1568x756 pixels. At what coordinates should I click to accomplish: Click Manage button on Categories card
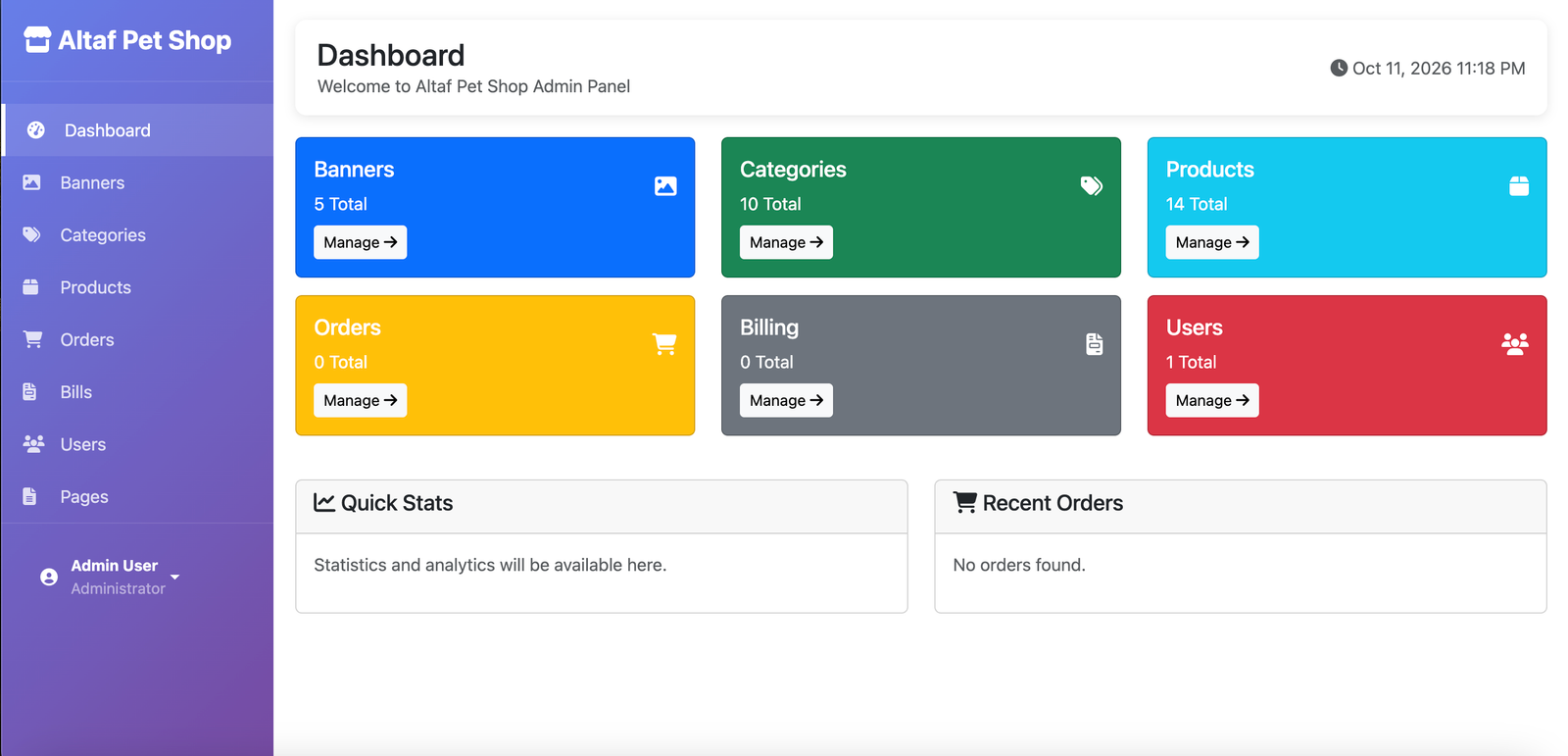pyautogui.click(x=786, y=242)
